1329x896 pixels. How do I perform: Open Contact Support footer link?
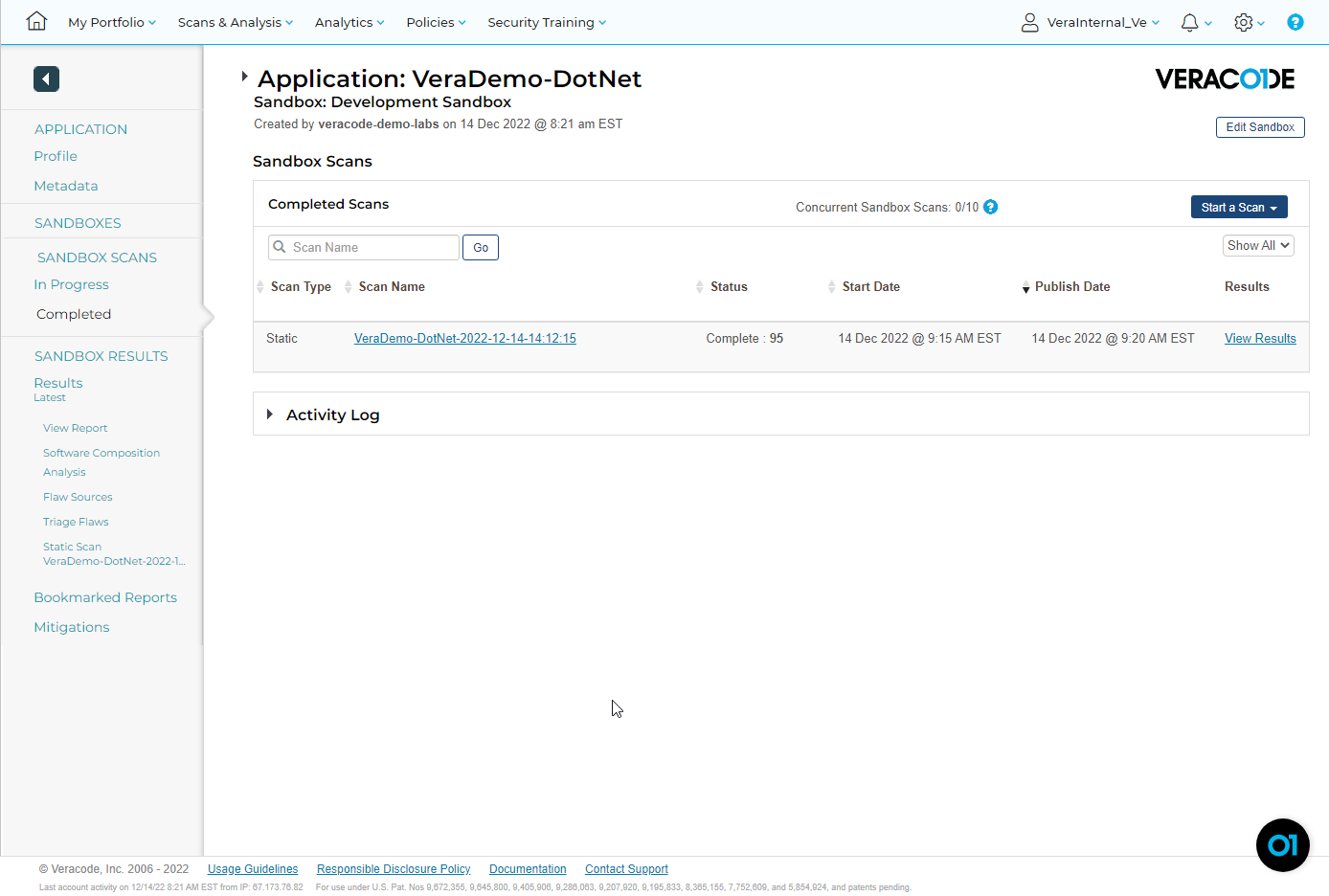(626, 869)
